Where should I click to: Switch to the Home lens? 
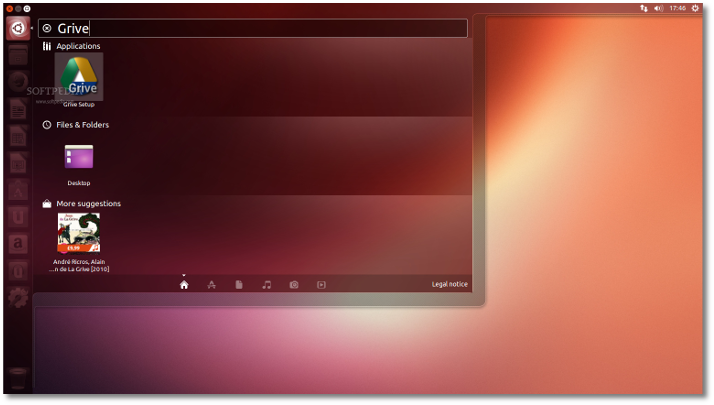click(x=184, y=285)
